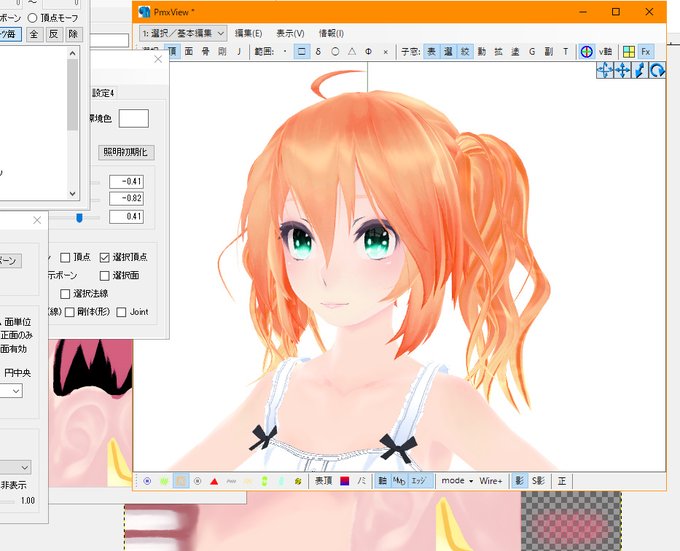Click the 正 button in bottom toolbar
Viewport: 680px width, 551px height.
[x=562, y=481]
